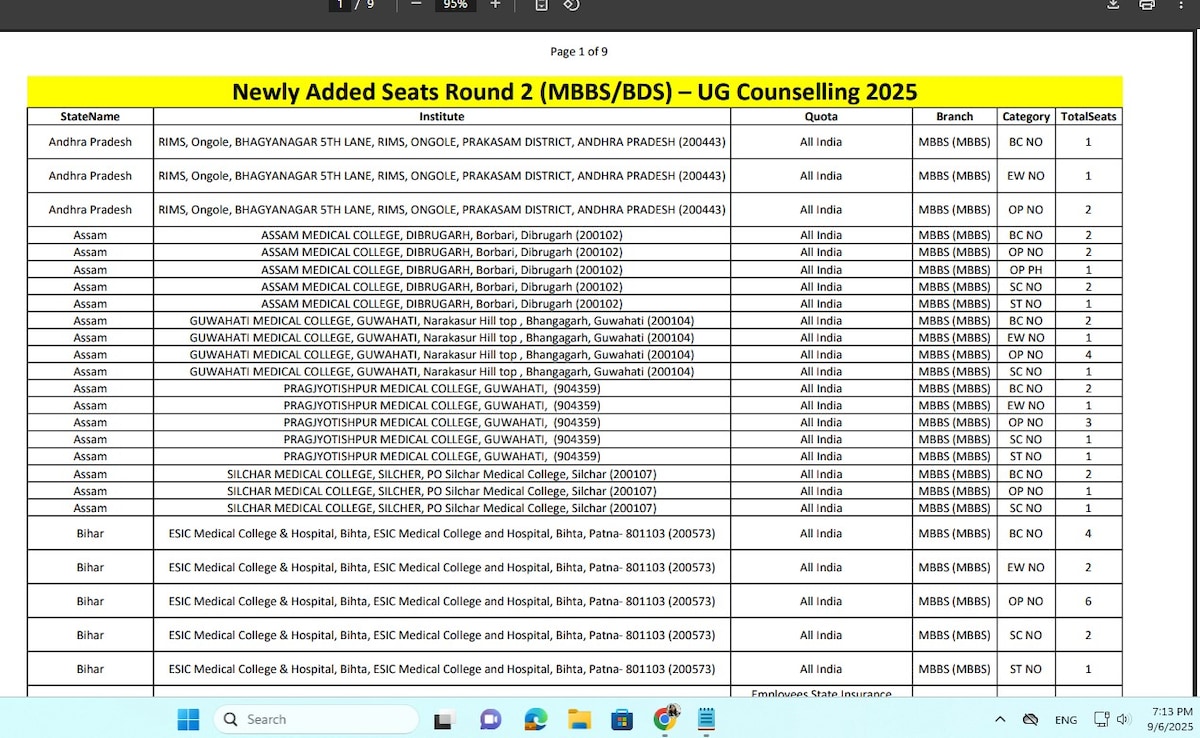Click ESIC Medical College Bihta in the OP NO row
Viewport: 1200px width, 738px height.
click(x=442, y=602)
